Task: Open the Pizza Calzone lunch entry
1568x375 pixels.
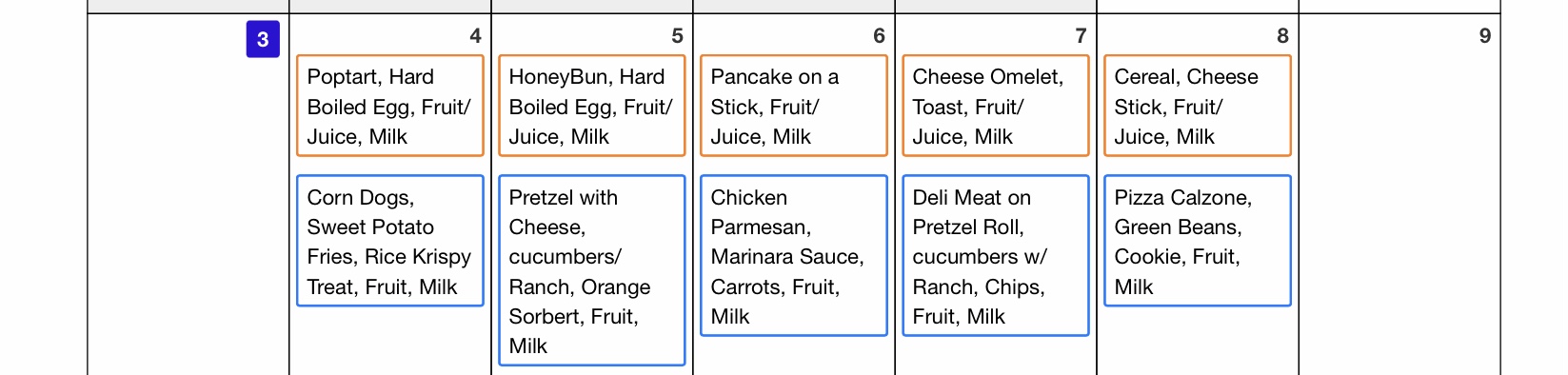Action: coord(1198,241)
